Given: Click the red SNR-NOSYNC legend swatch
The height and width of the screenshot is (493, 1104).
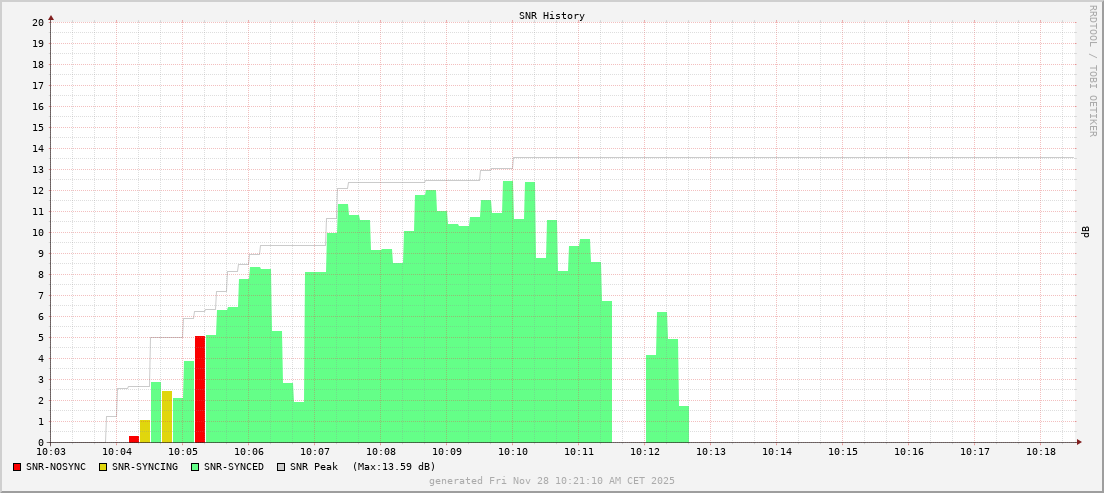Looking at the screenshot, I should 17,467.
